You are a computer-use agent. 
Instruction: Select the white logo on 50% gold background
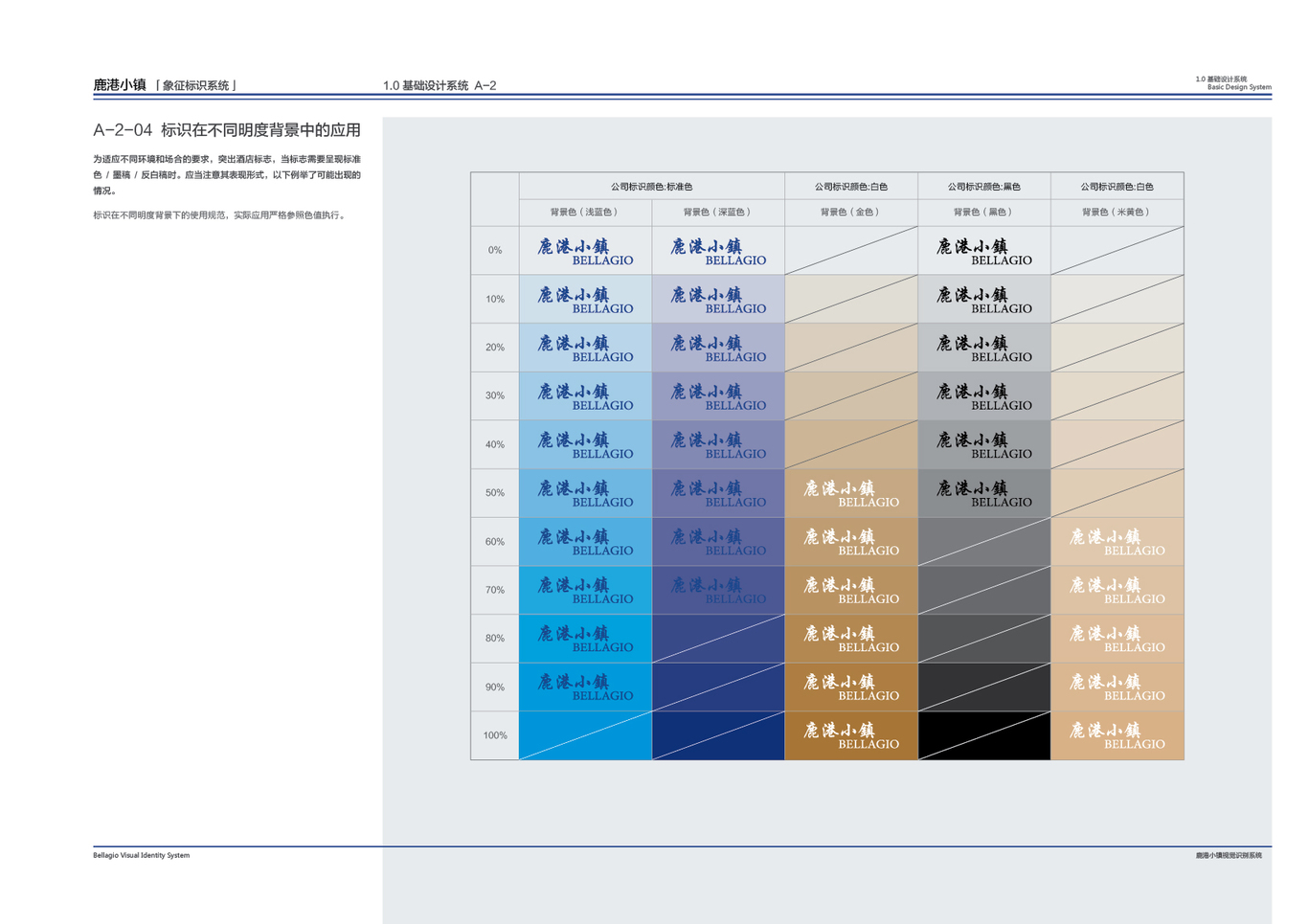coord(851,493)
